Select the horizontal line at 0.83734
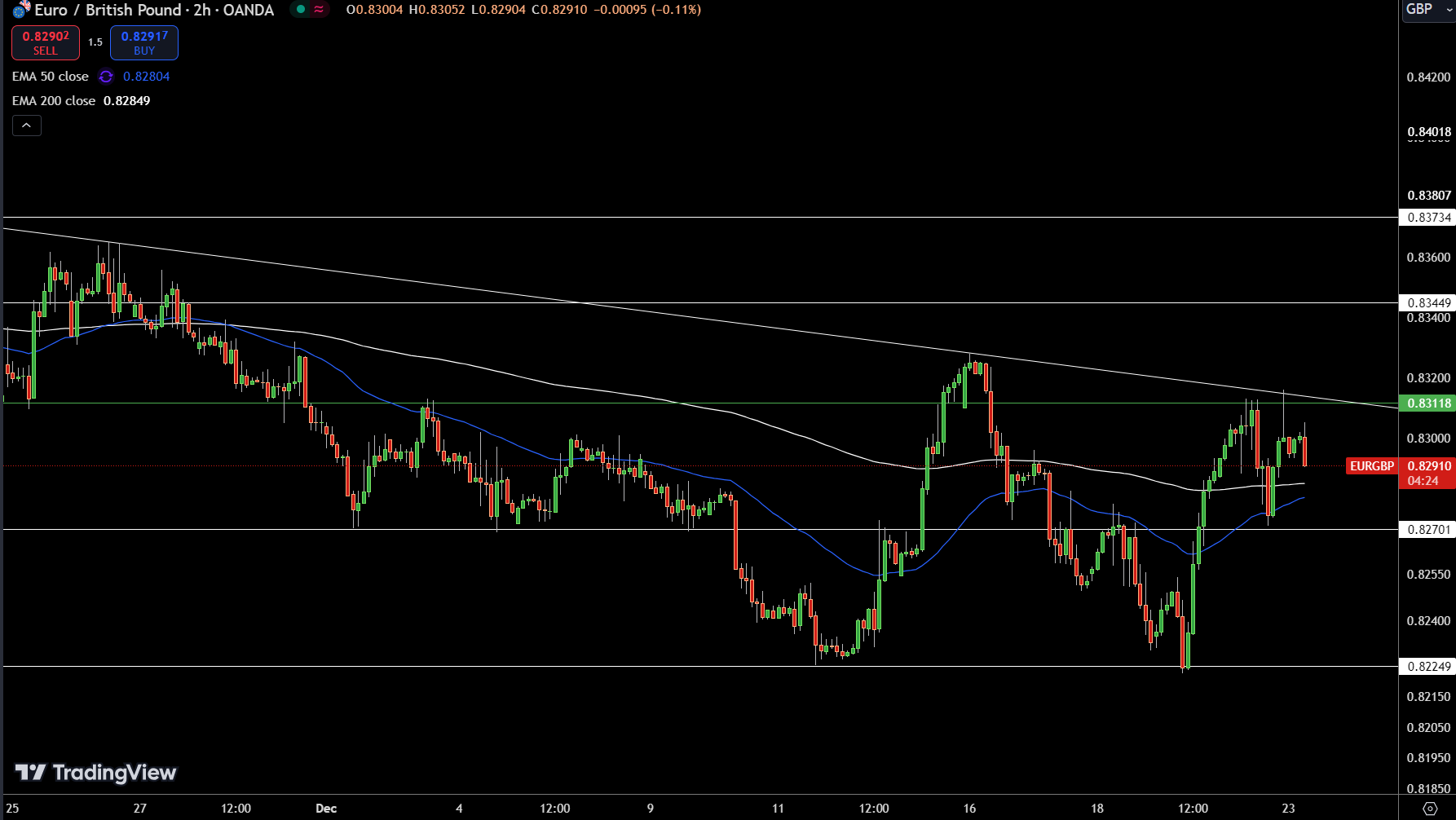 pyautogui.click(x=699, y=218)
